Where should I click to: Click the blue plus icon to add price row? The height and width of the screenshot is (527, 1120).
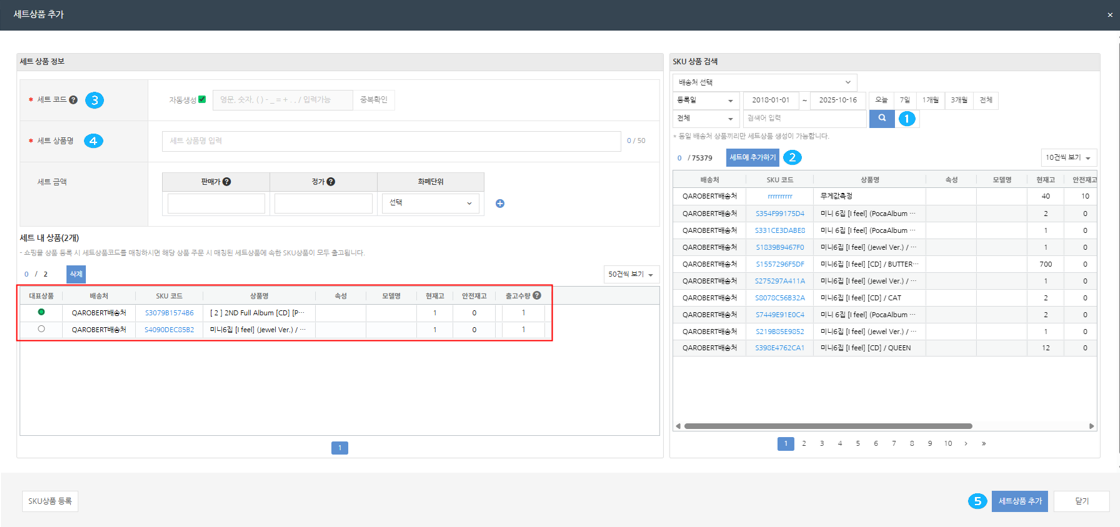(x=500, y=204)
